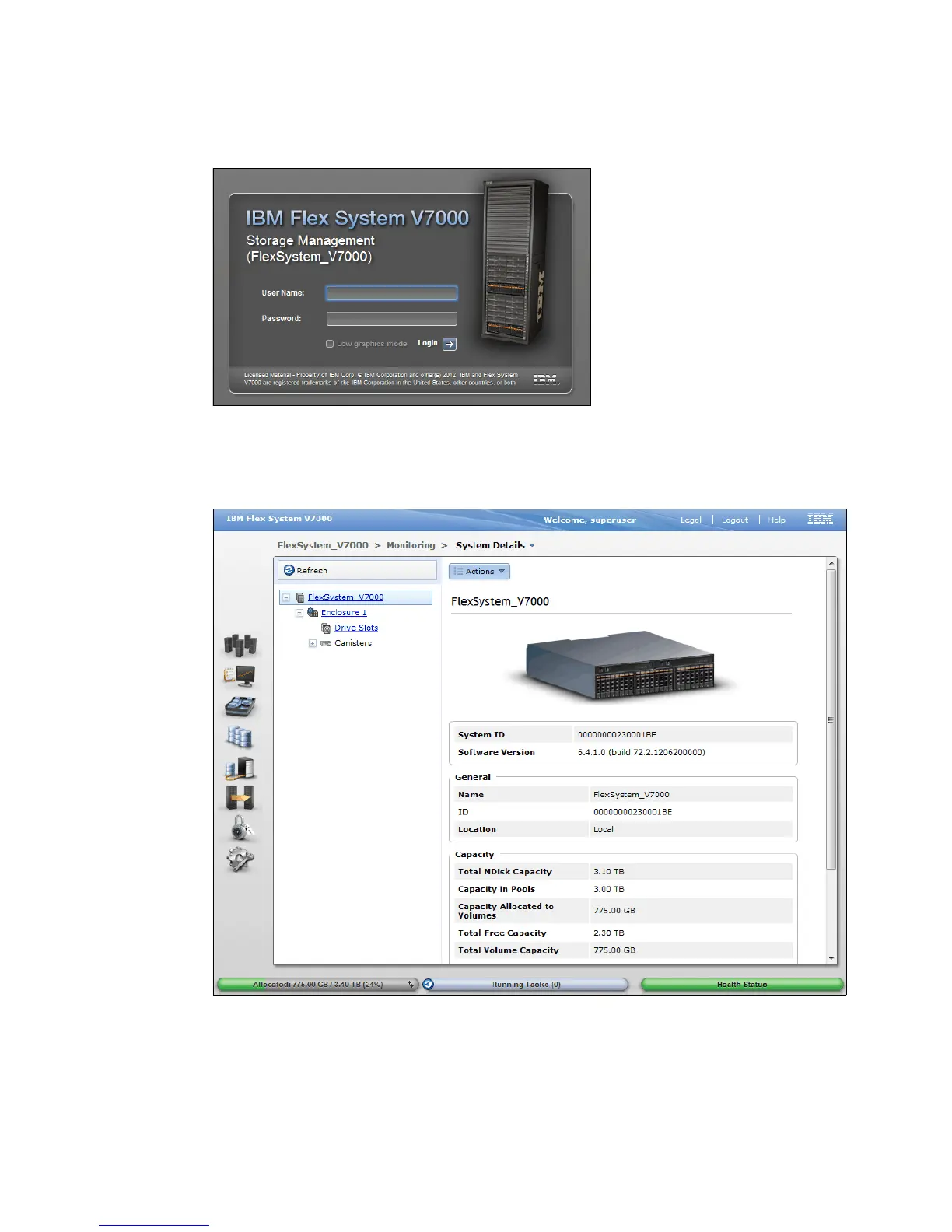Select the Drive Slots tree link

(x=356, y=628)
